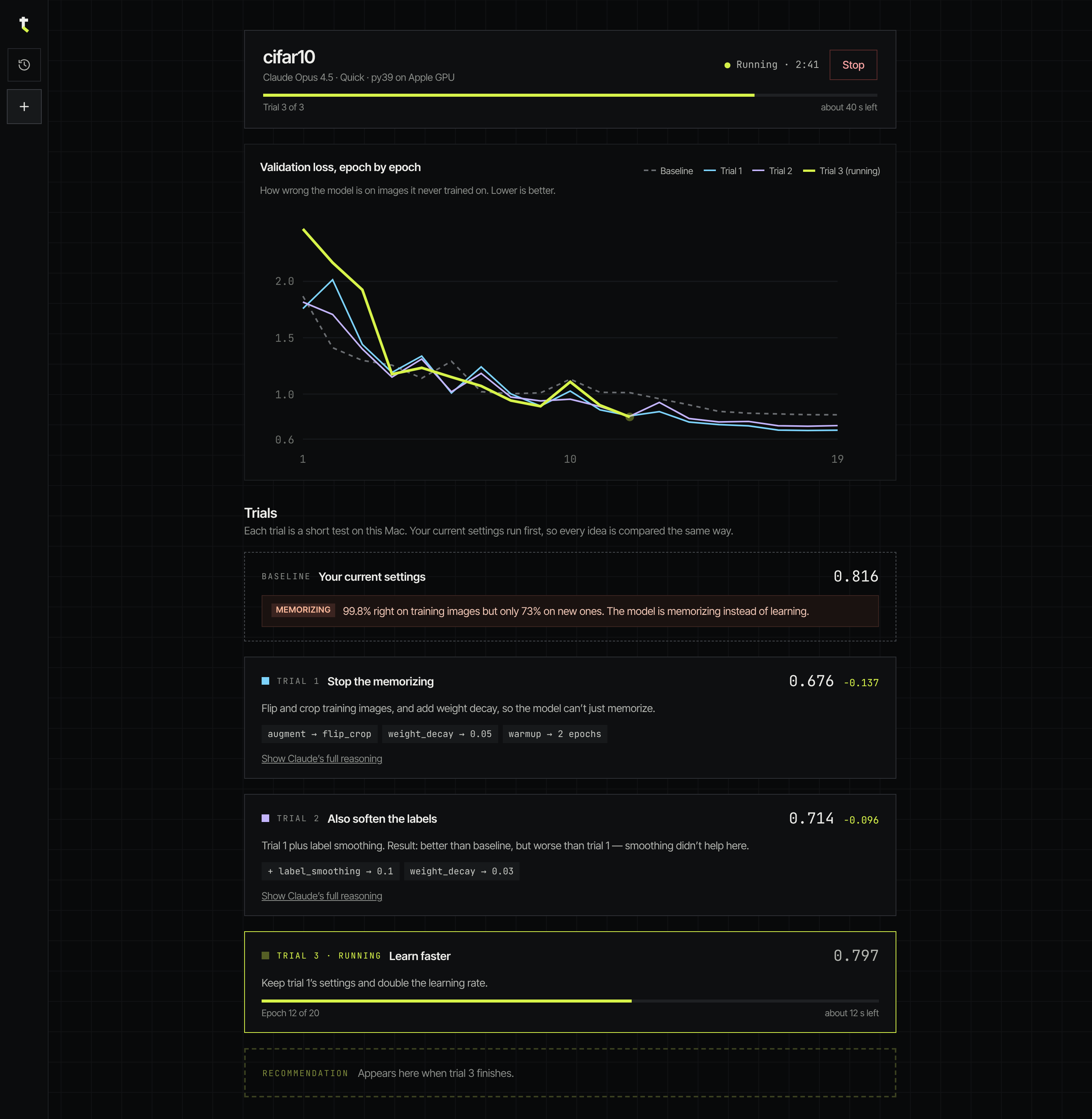Select 'Stop the memorizing' trial title
1092x1119 pixels.
click(380, 681)
